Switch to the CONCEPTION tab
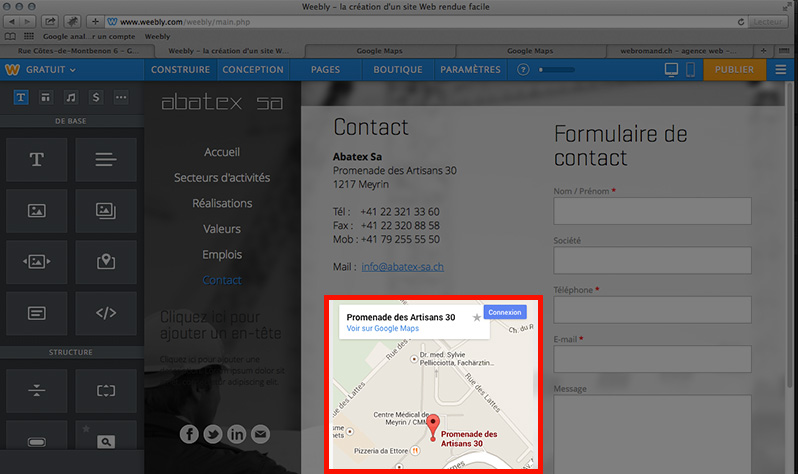This screenshot has height=474, width=798. pyautogui.click(x=253, y=70)
